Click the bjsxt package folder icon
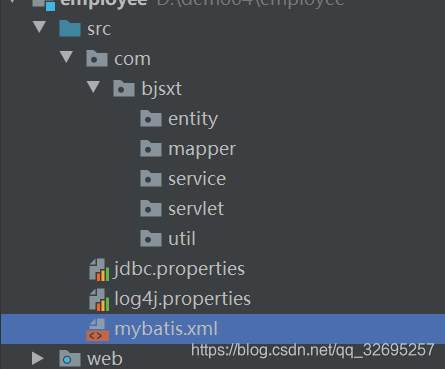 coord(124,88)
